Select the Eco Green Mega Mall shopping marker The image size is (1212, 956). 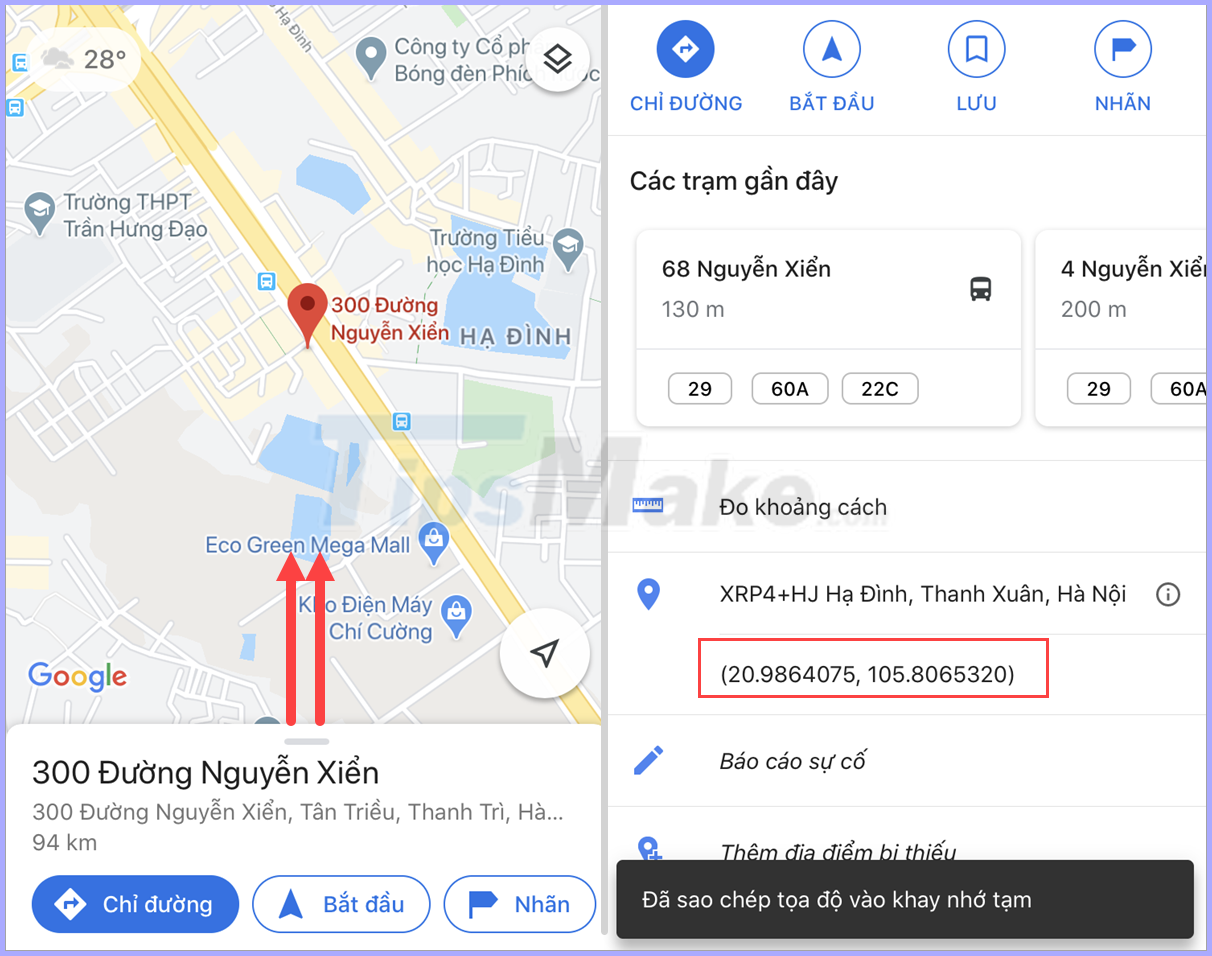(x=434, y=541)
